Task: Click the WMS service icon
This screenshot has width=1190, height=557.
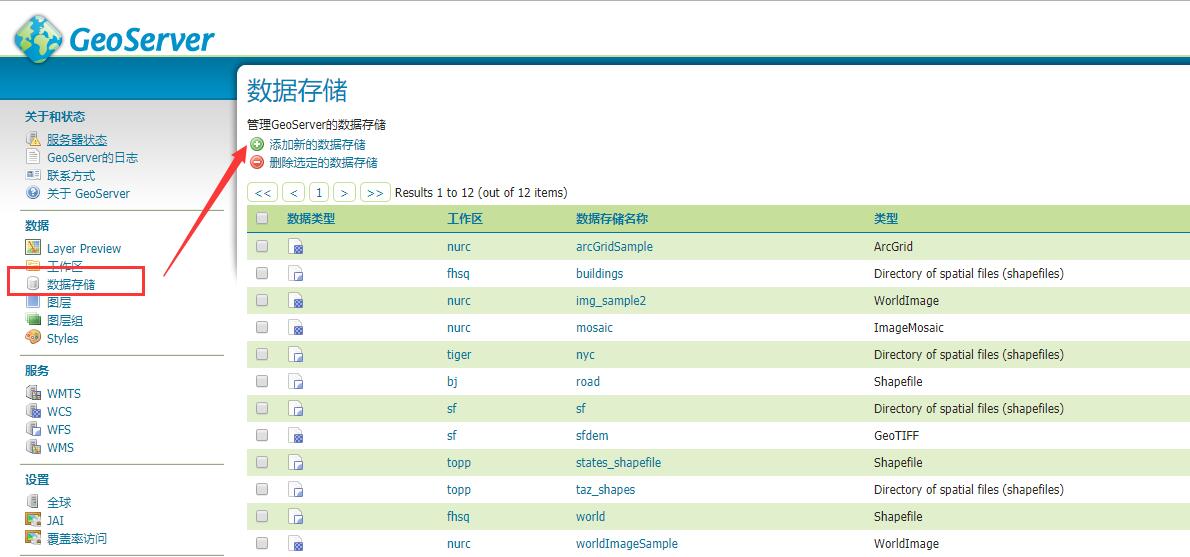Action: [x=33, y=447]
